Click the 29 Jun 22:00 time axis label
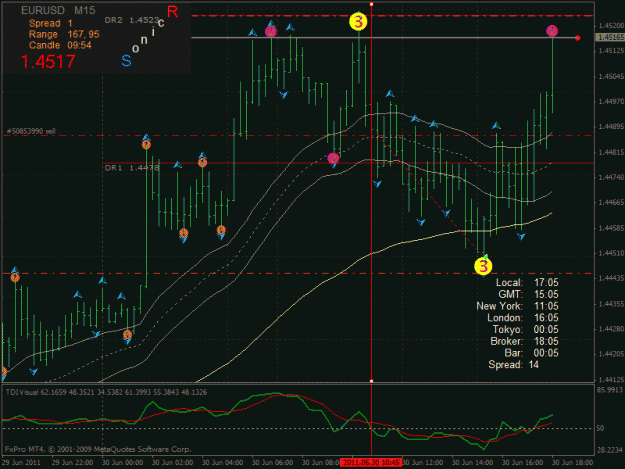The height and width of the screenshot is (469, 625). (x=73, y=463)
